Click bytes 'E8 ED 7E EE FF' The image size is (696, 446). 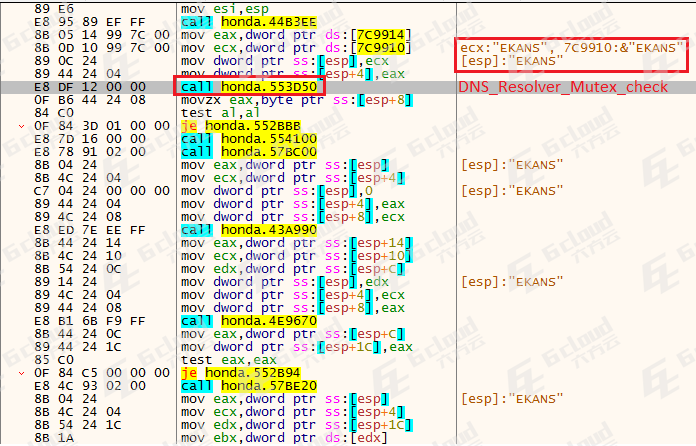point(90,230)
